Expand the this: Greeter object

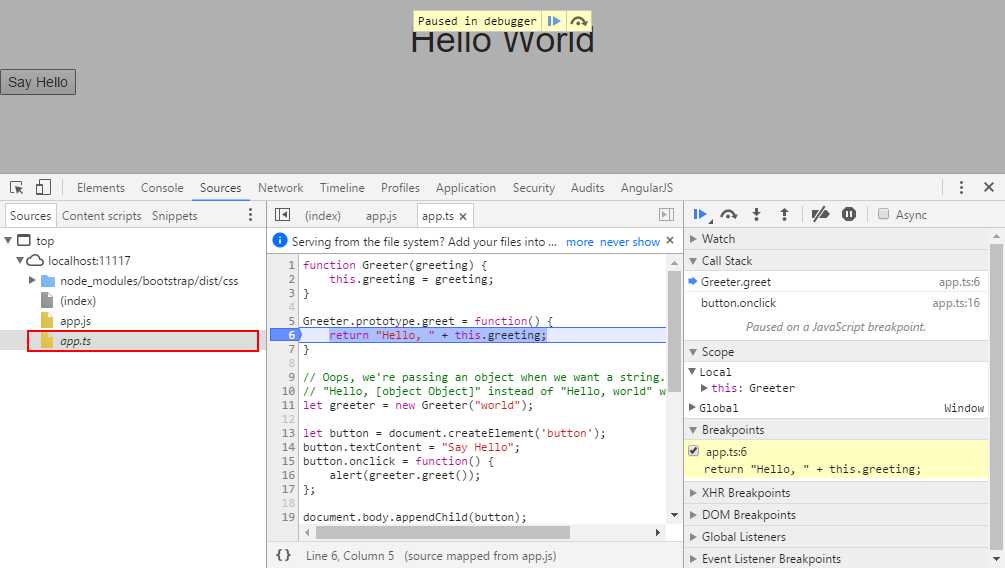pyautogui.click(x=704, y=387)
